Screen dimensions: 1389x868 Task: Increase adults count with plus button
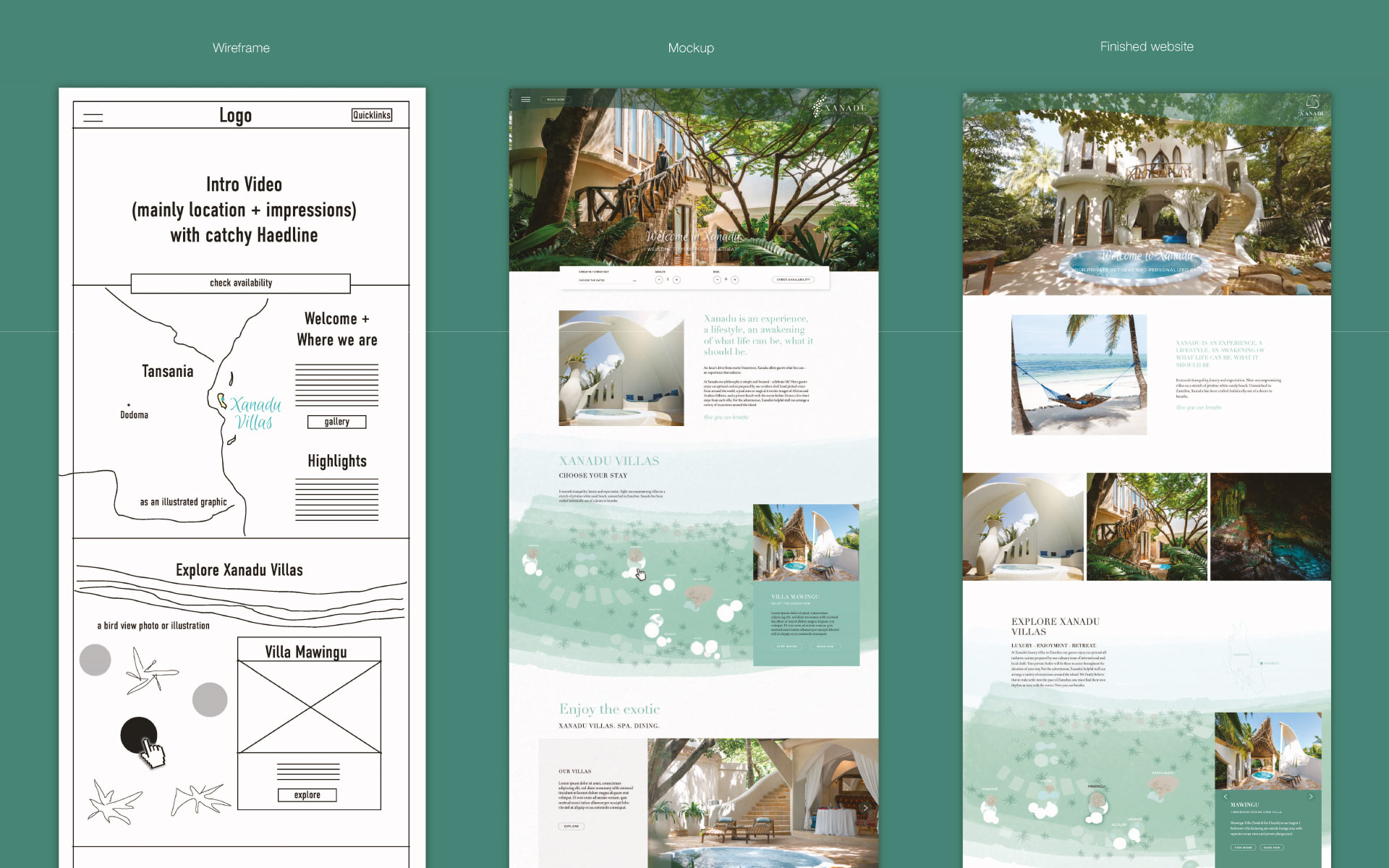[x=676, y=280]
